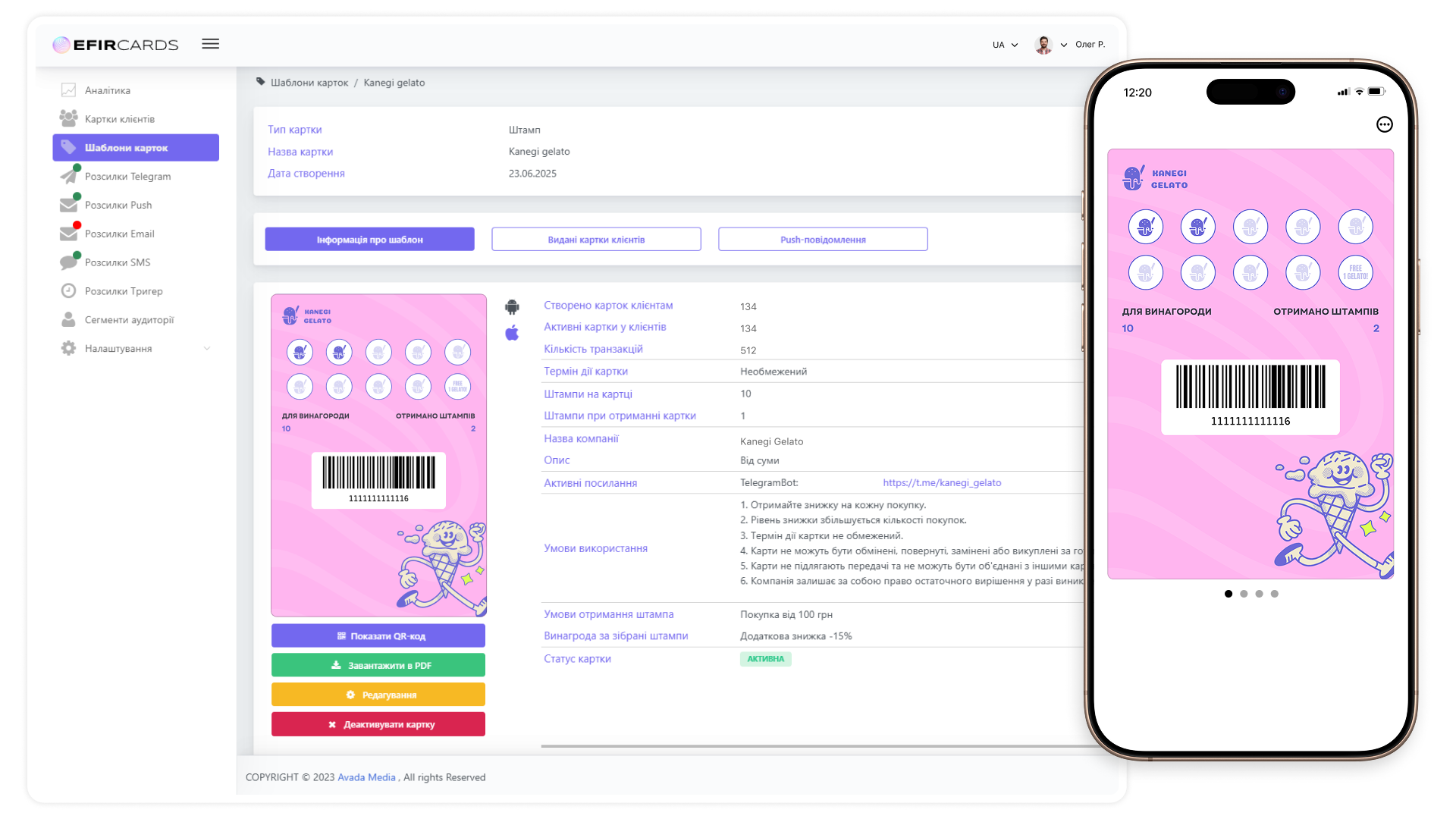Click the Розсилки SMS chat bubble icon
Image resolution: width=1456 pixels, height=819 pixels.
[x=68, y=262]
